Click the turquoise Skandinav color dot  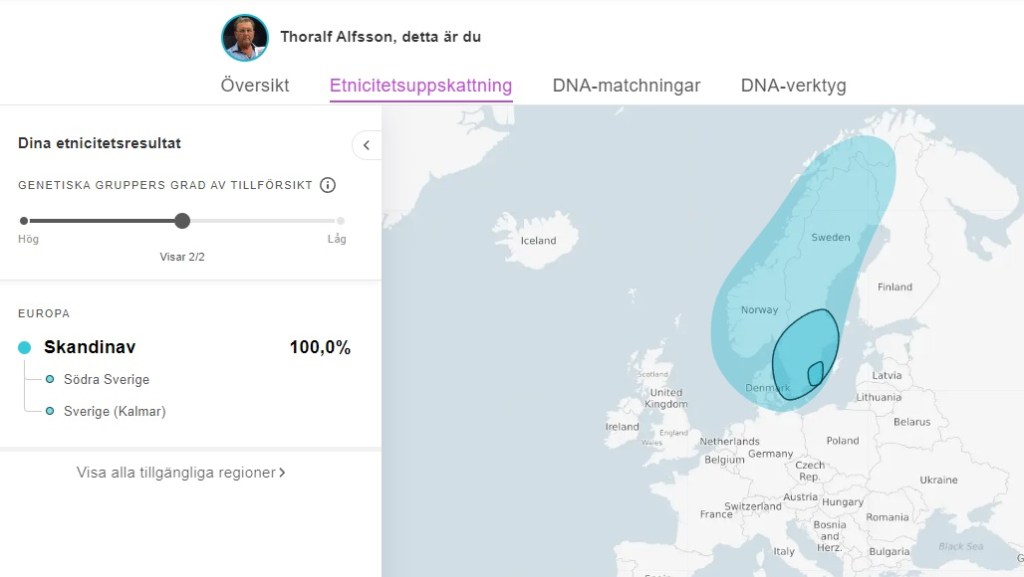25,348
